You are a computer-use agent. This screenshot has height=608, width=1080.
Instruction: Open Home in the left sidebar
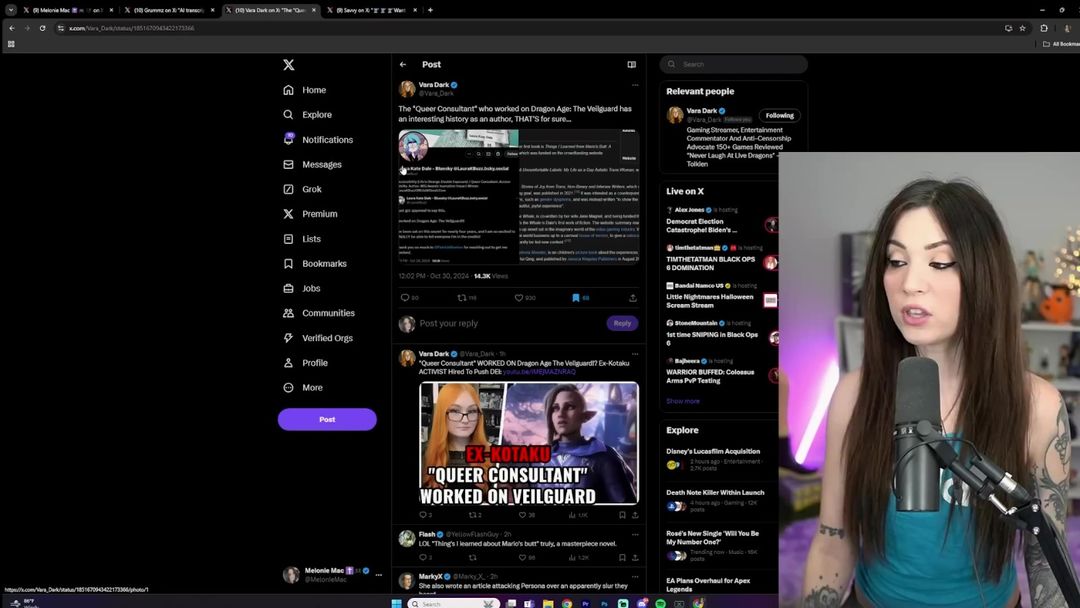coord(304,90)
